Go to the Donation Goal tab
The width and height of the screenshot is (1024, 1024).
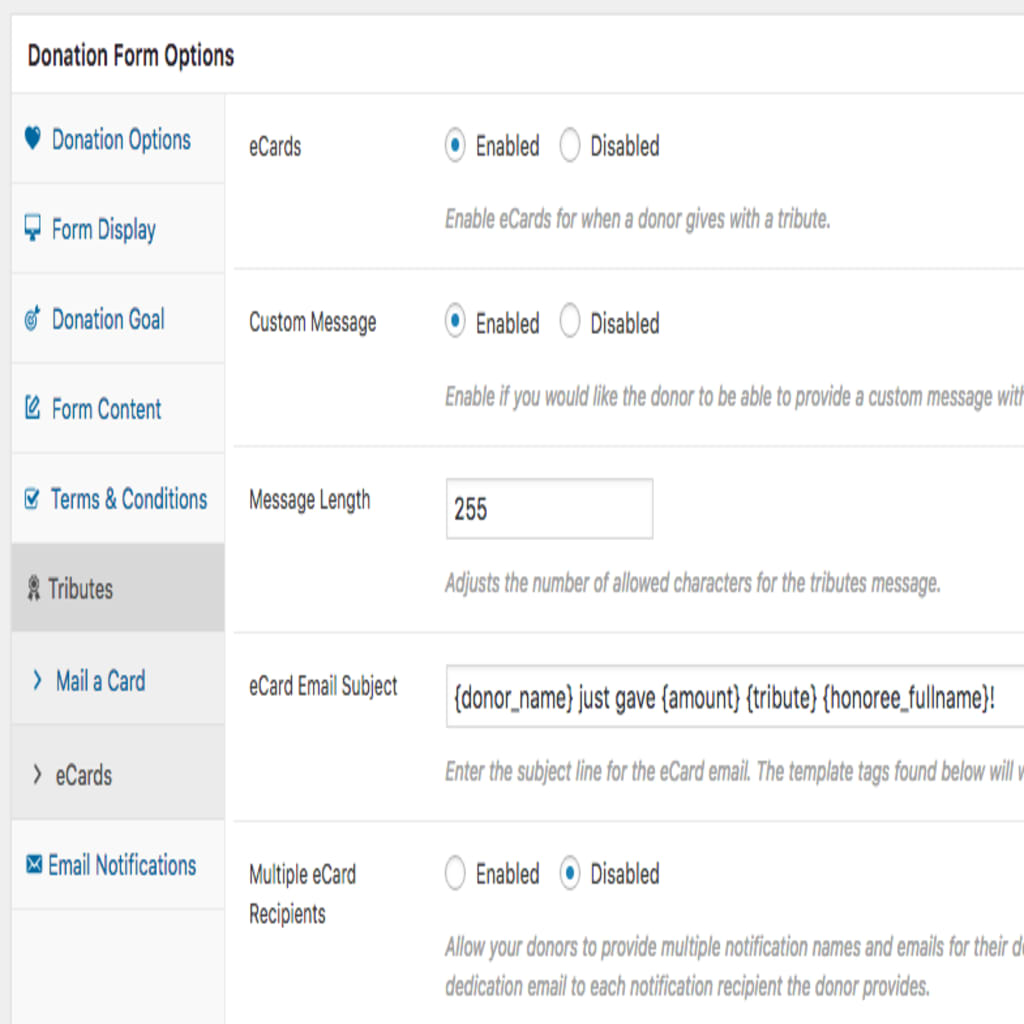[x=118, y=319]
